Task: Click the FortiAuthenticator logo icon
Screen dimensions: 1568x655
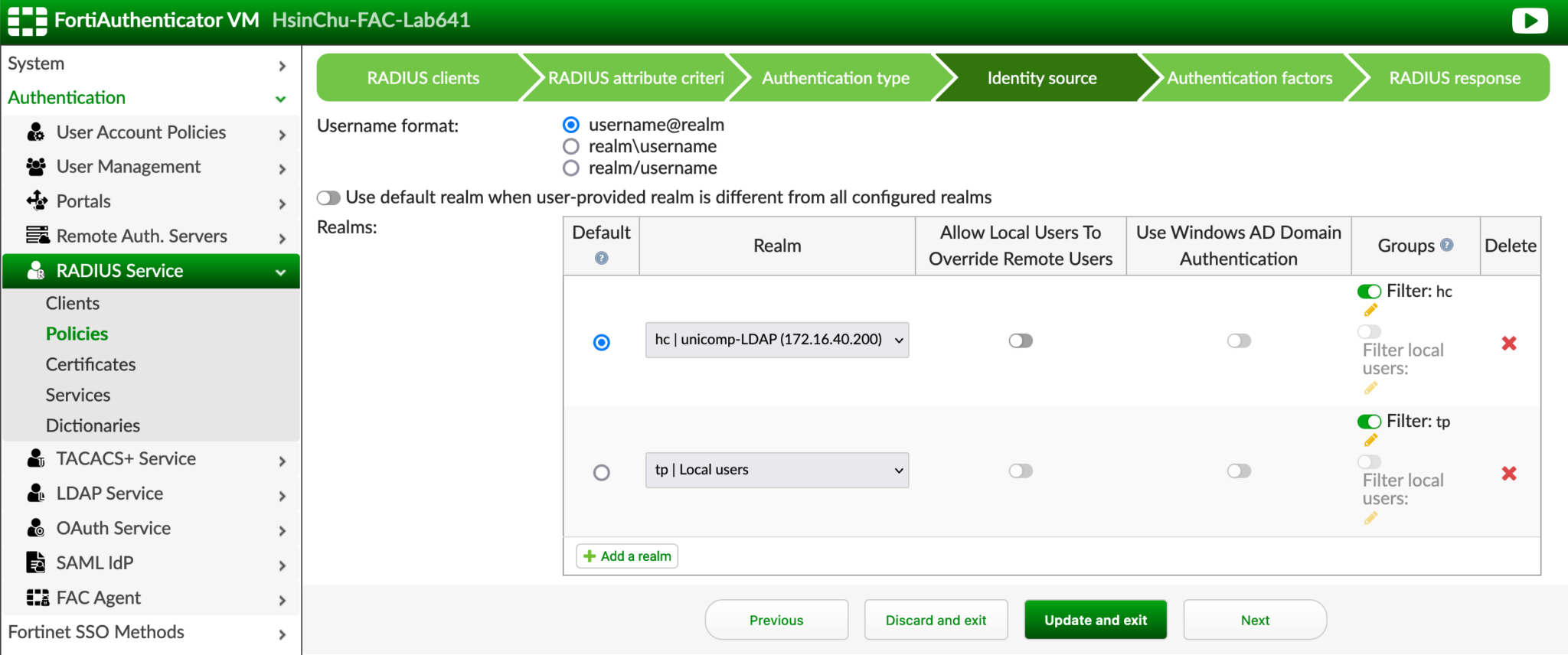Action: pyautogui.click(x=28, y=21)
